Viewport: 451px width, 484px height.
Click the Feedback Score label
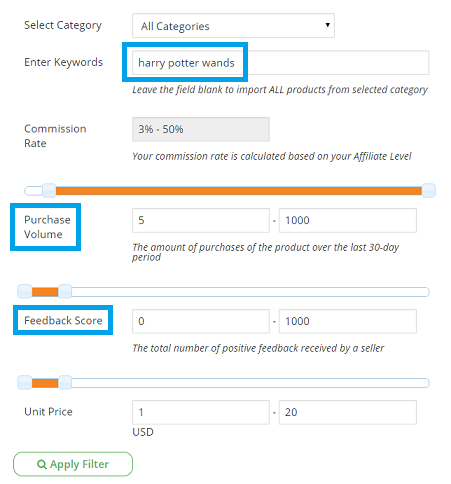tap(63, 320)
